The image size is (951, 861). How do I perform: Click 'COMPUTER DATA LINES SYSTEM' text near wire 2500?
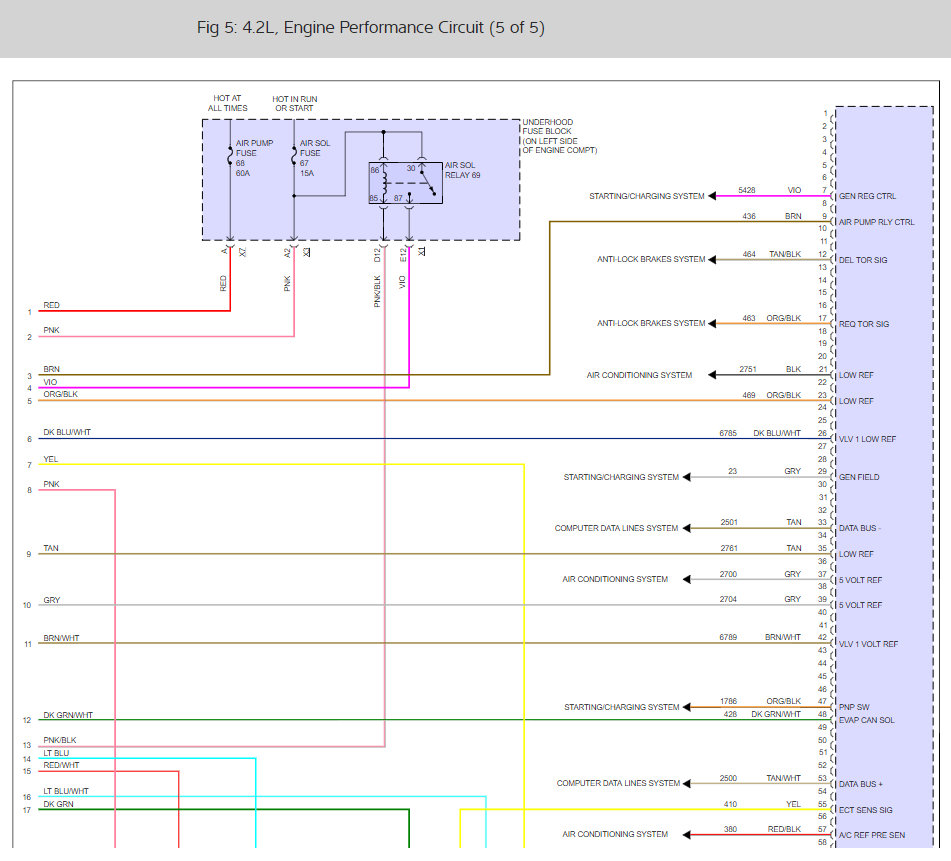pyautogui.click(x=618, y=783)
